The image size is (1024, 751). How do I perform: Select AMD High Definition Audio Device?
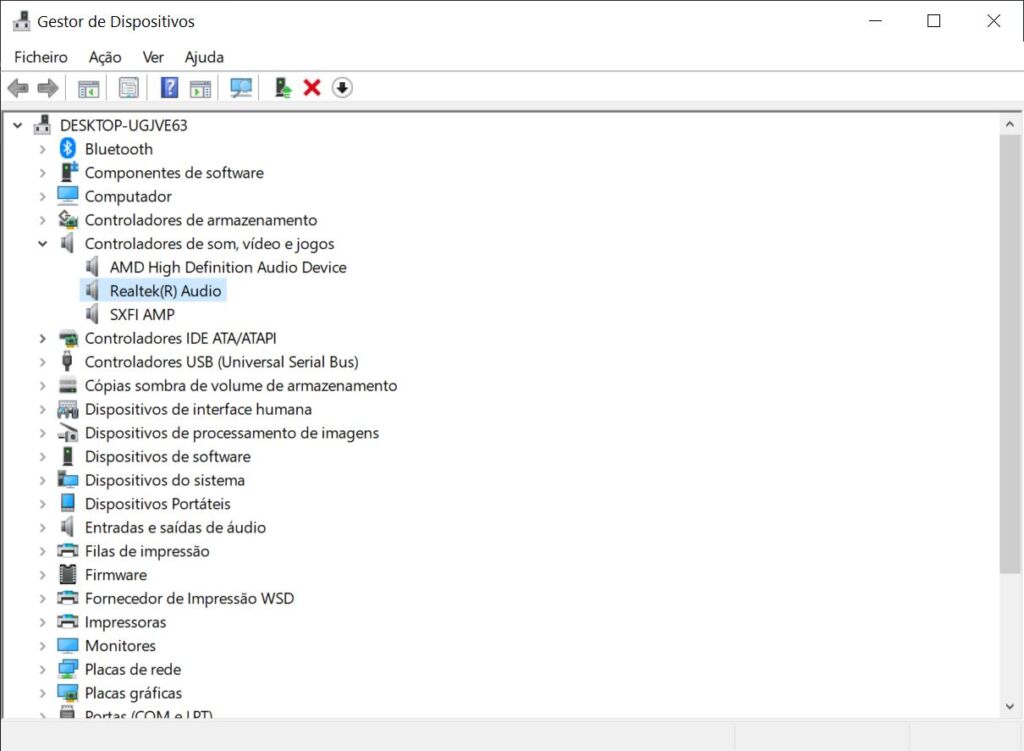(x=227, y=267)
